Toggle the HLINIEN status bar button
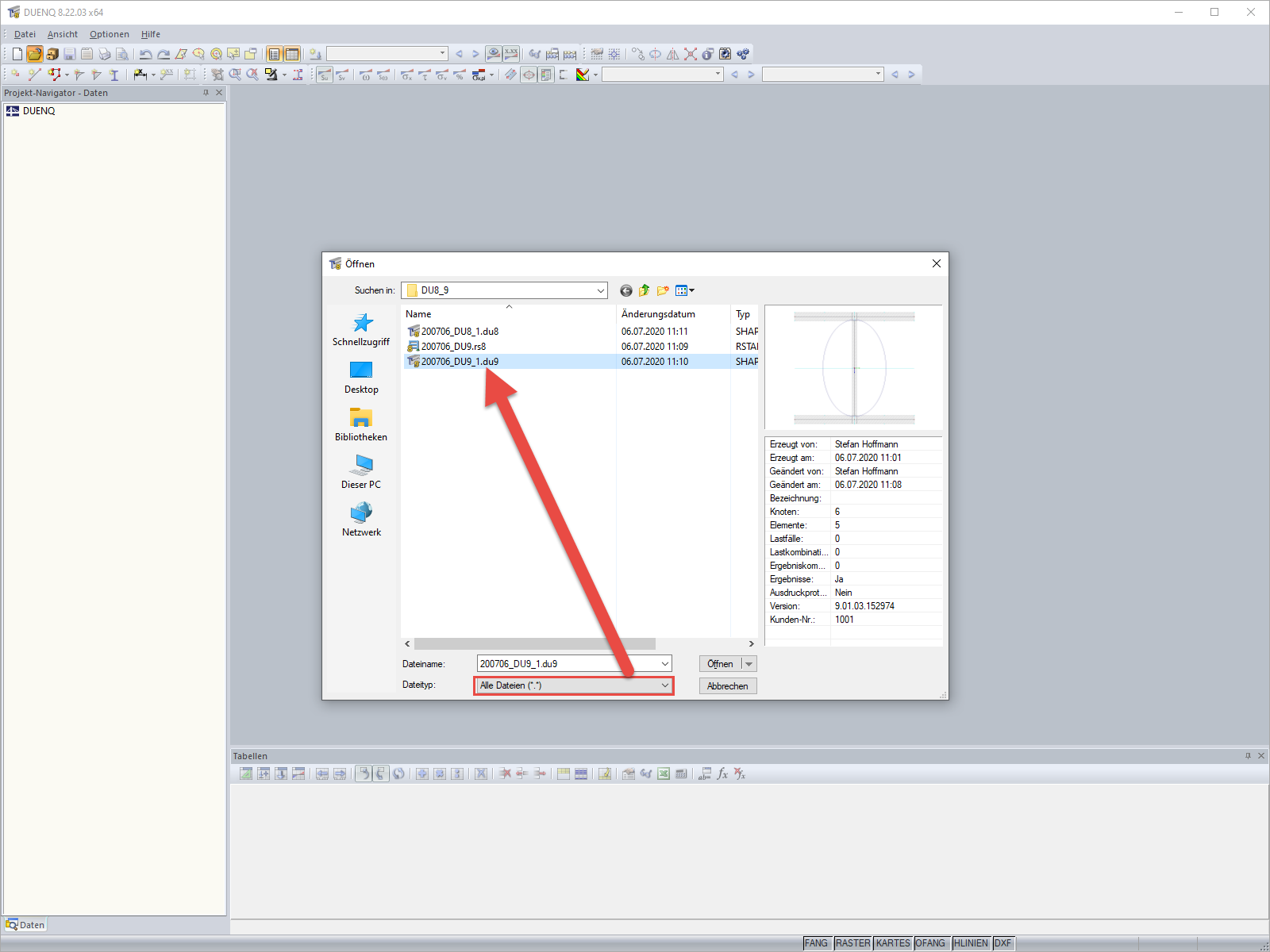 click(x=972, y=943)
